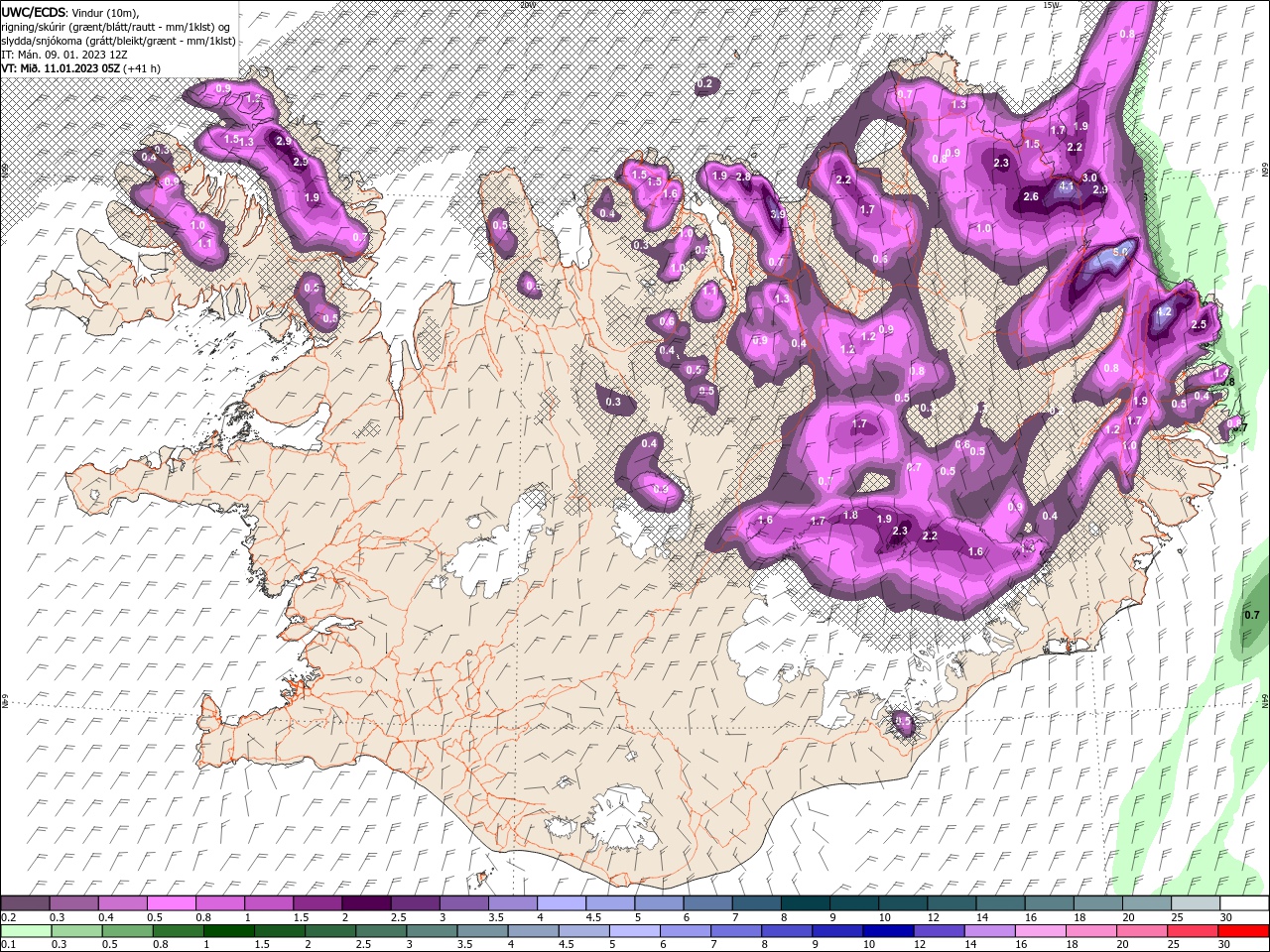Click the lavender swatch after 4 in snow legend
Image resolution: width=1270 pixels, height=952 pixels.
[x=562, y=903]
